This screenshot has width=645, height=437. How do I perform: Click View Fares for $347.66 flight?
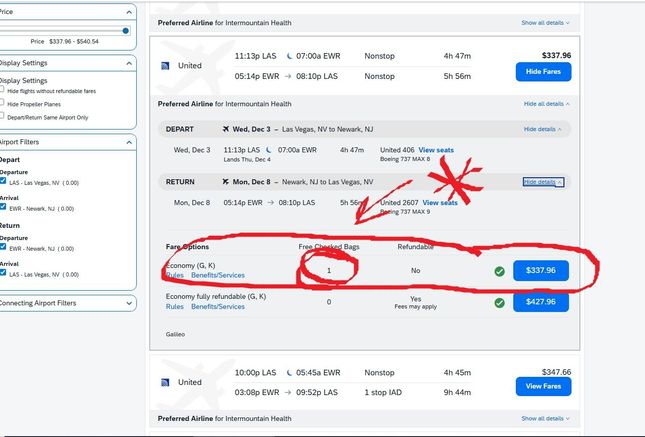click(x=543, y=386)
